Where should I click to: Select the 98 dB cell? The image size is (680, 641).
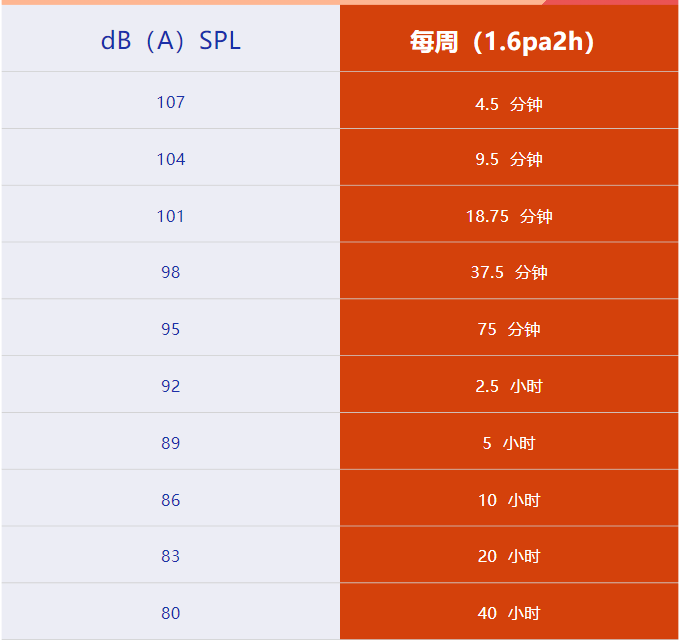(x=171, y=272)
